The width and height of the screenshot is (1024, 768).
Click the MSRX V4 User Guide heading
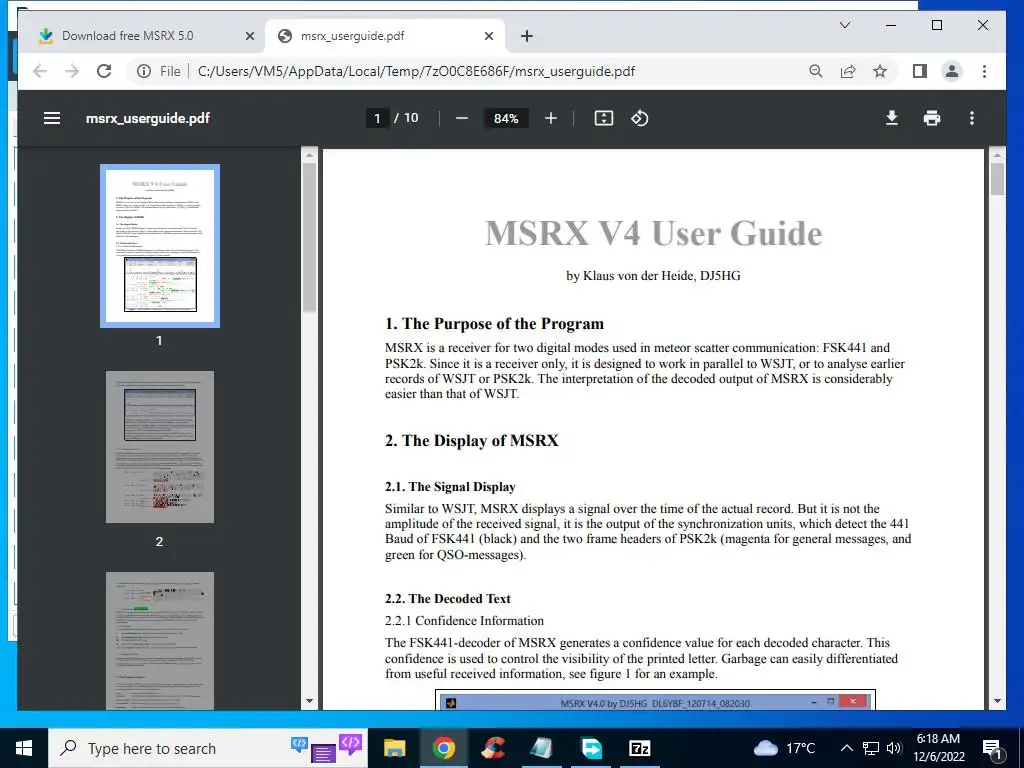(653, 233)
